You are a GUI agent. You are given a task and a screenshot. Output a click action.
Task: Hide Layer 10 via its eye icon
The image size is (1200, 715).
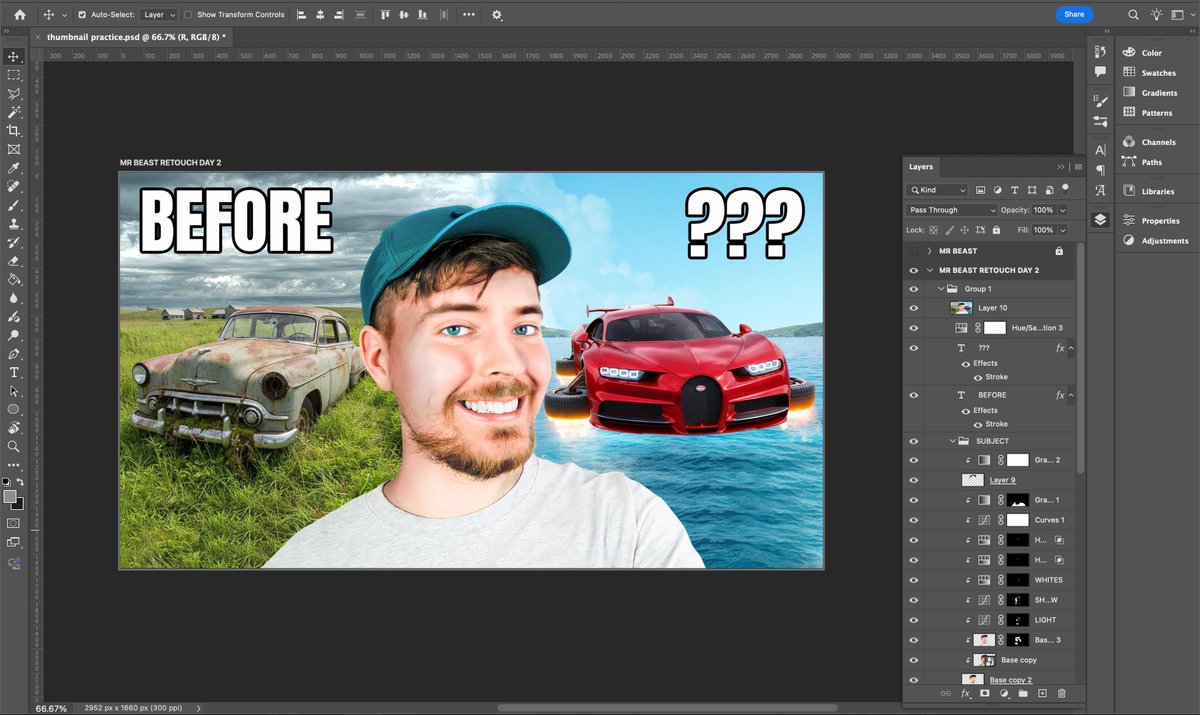(913, 308)
